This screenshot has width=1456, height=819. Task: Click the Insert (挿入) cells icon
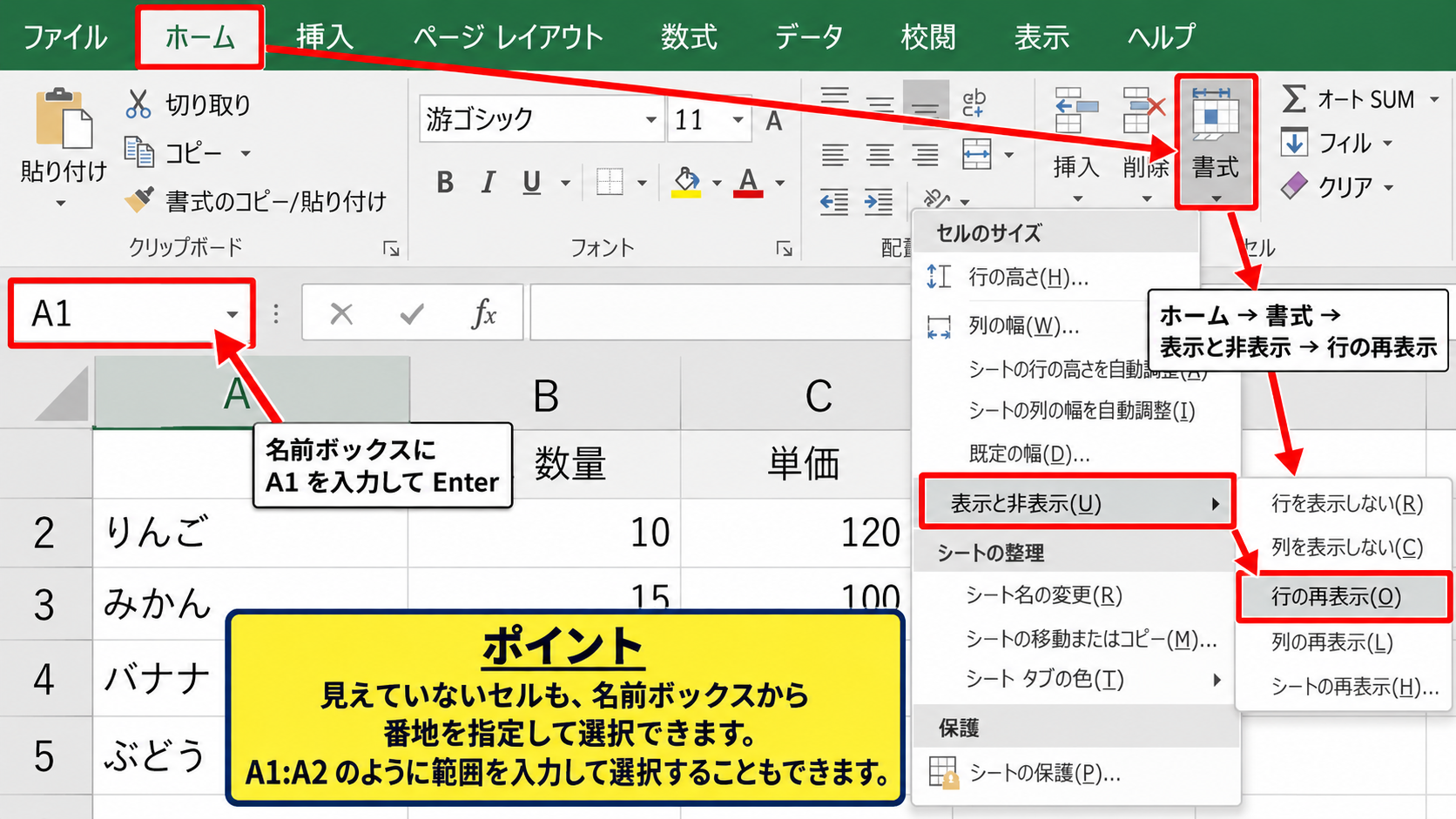point(1076,110)
